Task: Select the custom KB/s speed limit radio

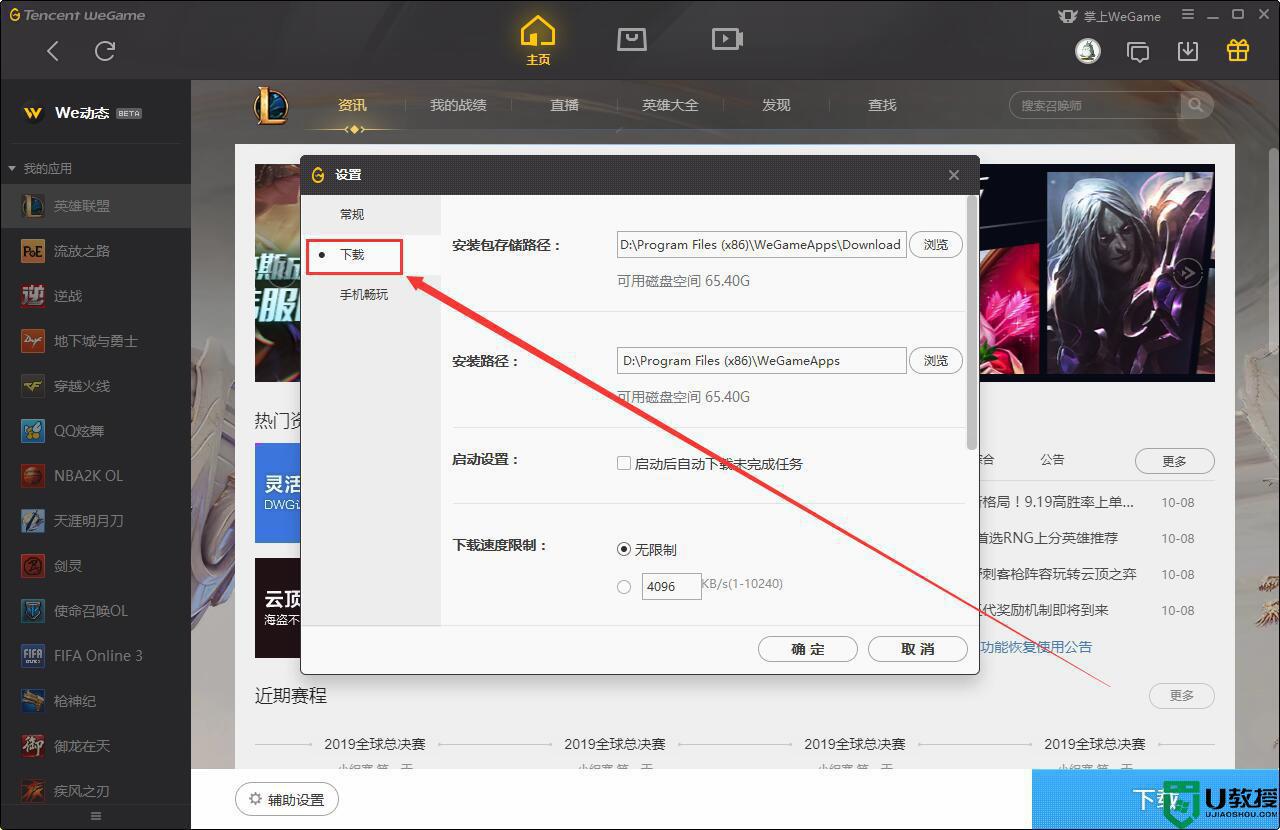Action: click(624, 587)
